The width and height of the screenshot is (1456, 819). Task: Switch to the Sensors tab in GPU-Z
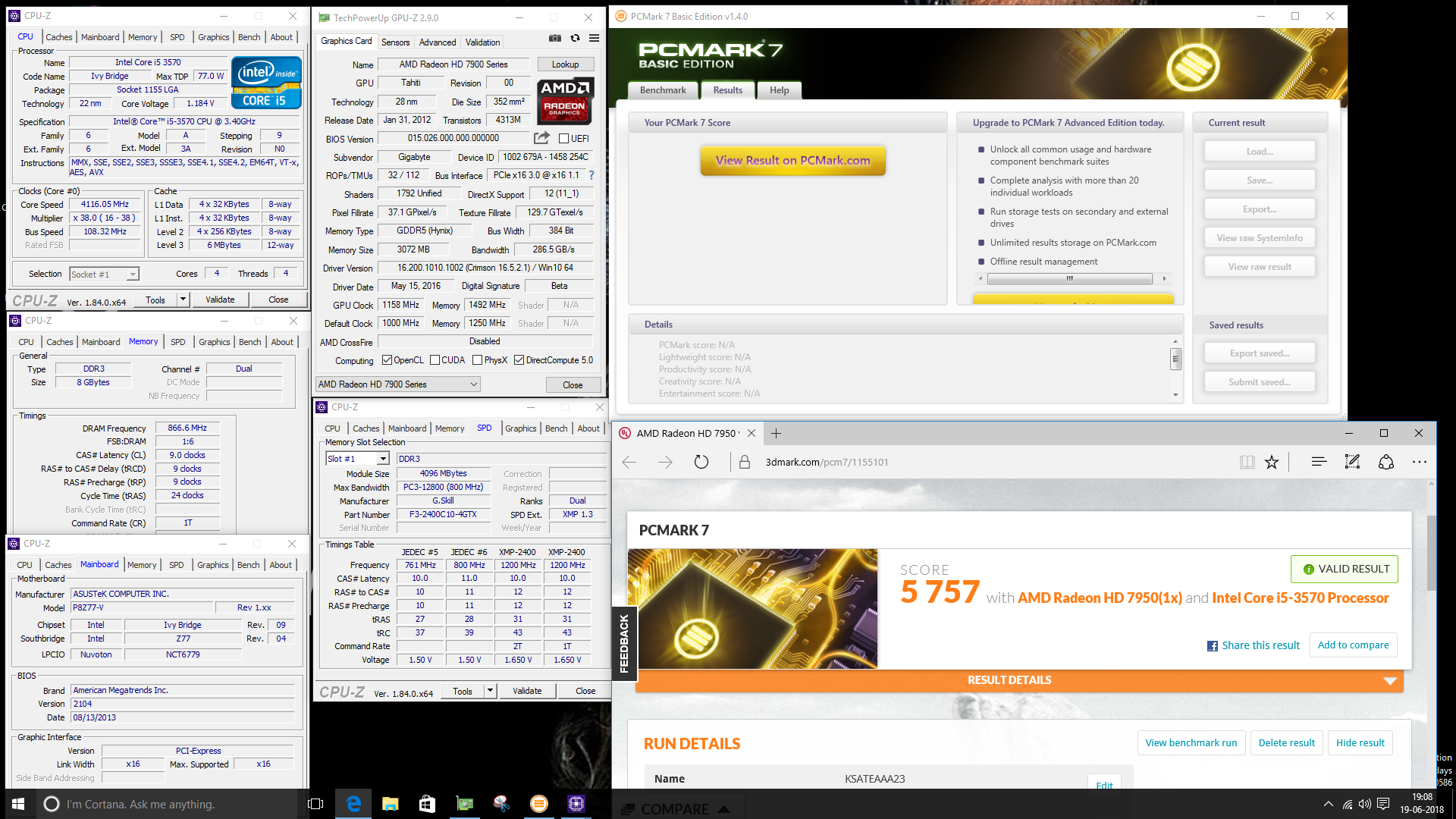[395, 42]
